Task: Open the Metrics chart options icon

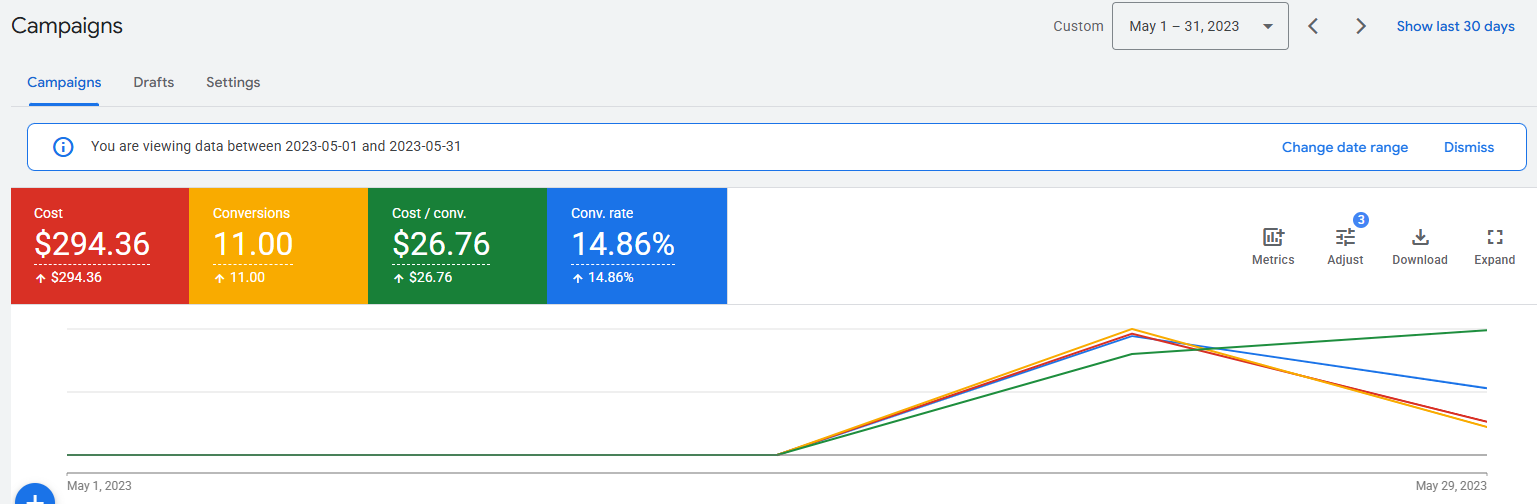Action: click(x=1273, y=237)
